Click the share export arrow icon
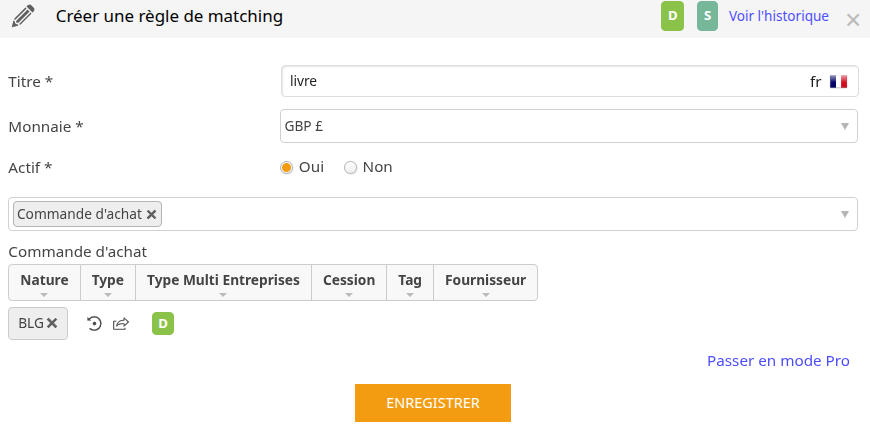The image size is (870, 440). [x=120, y=323]
